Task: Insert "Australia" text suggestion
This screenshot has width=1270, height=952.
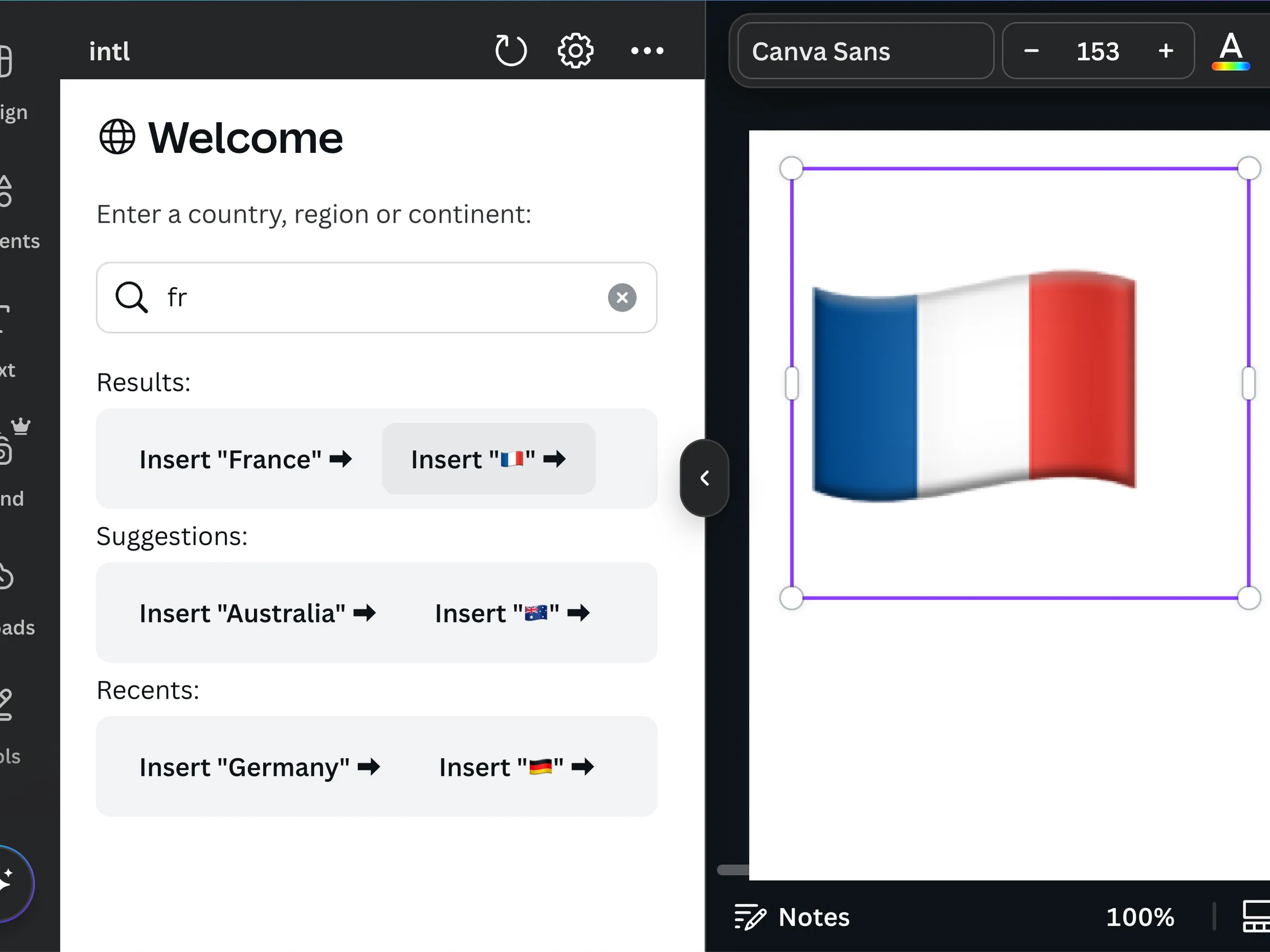Action: (x=258, y=613)
